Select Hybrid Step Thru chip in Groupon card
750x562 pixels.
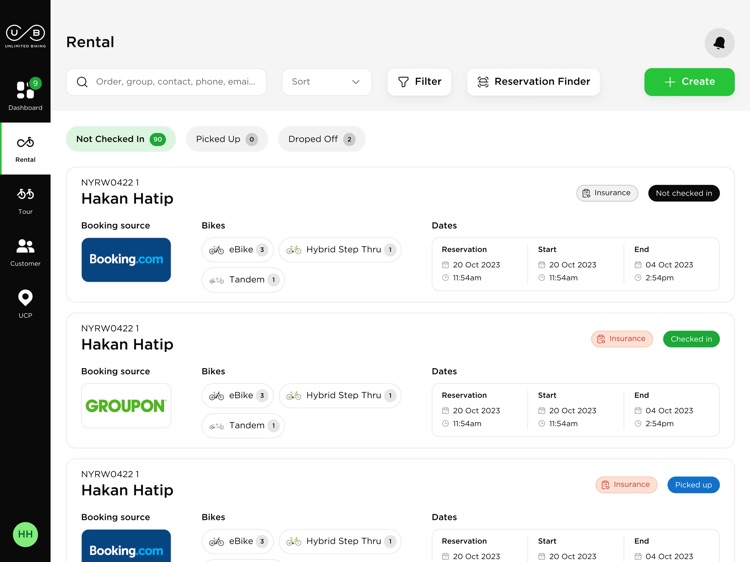[x=340, y=396]
